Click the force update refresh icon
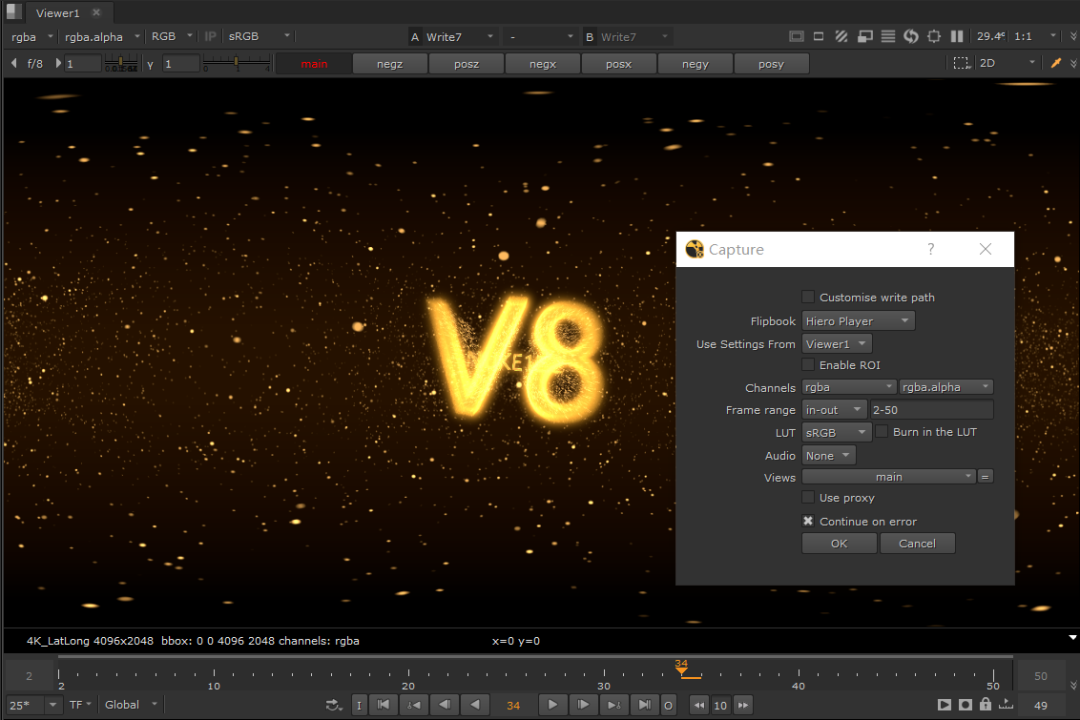 click(911, 37)
